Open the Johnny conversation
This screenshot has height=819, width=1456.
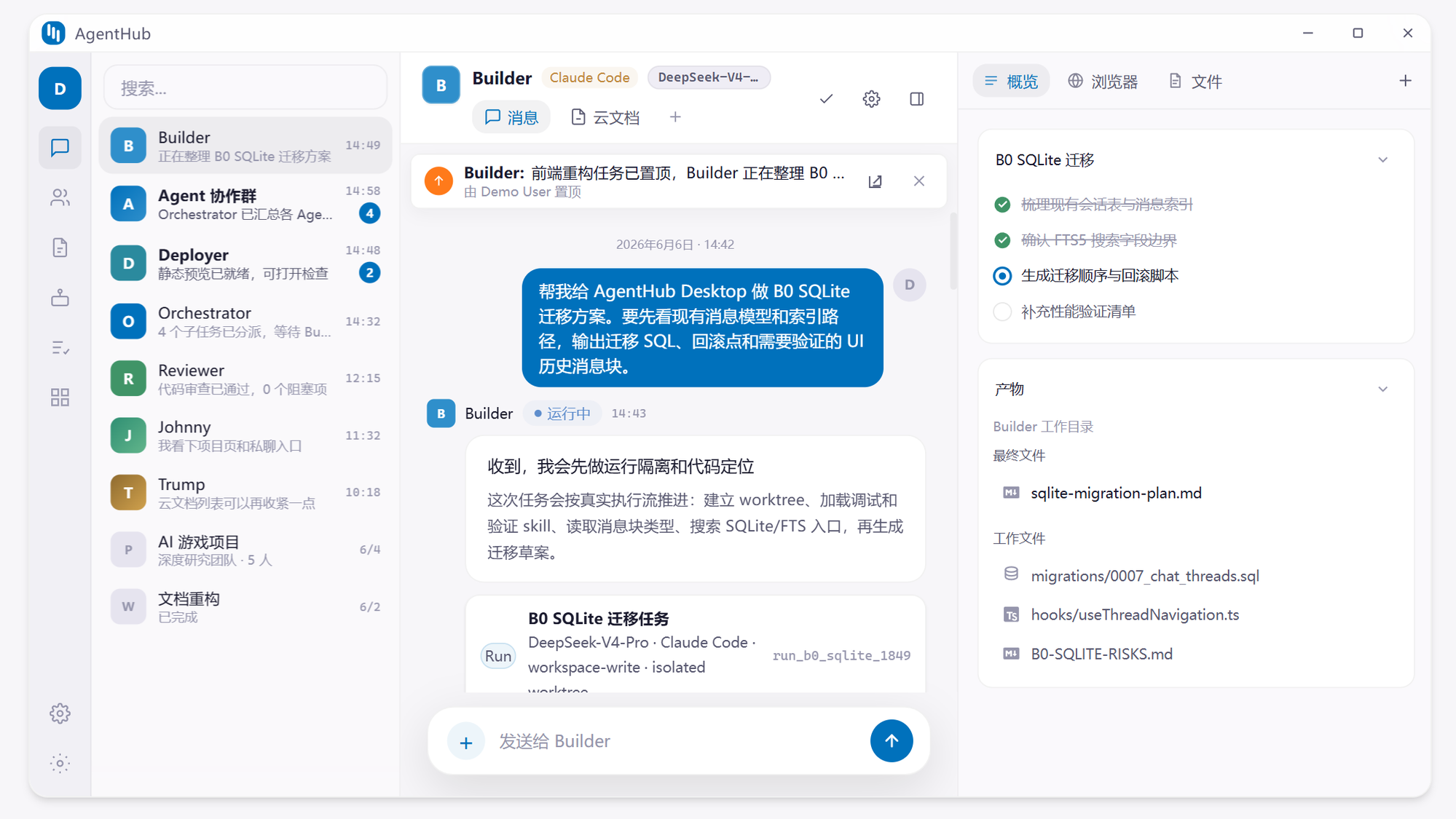click(x=245, y=435)
